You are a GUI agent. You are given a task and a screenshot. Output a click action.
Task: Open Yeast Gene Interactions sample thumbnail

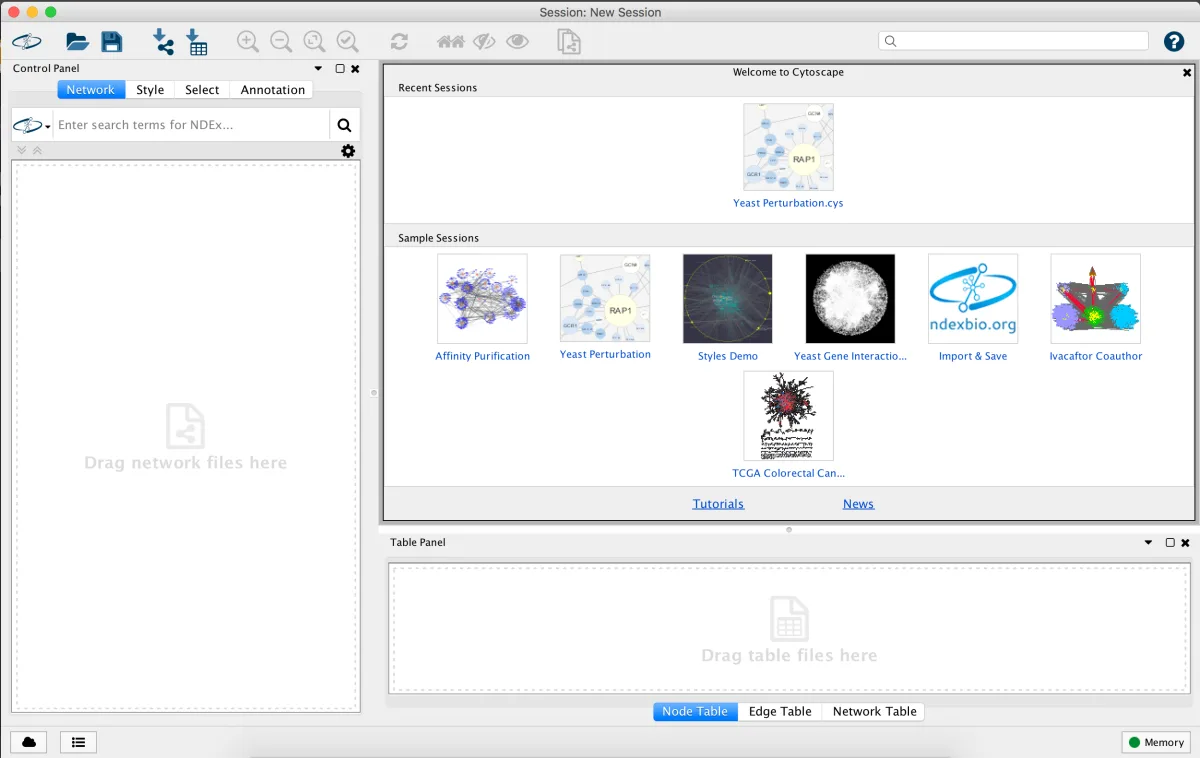850,299
